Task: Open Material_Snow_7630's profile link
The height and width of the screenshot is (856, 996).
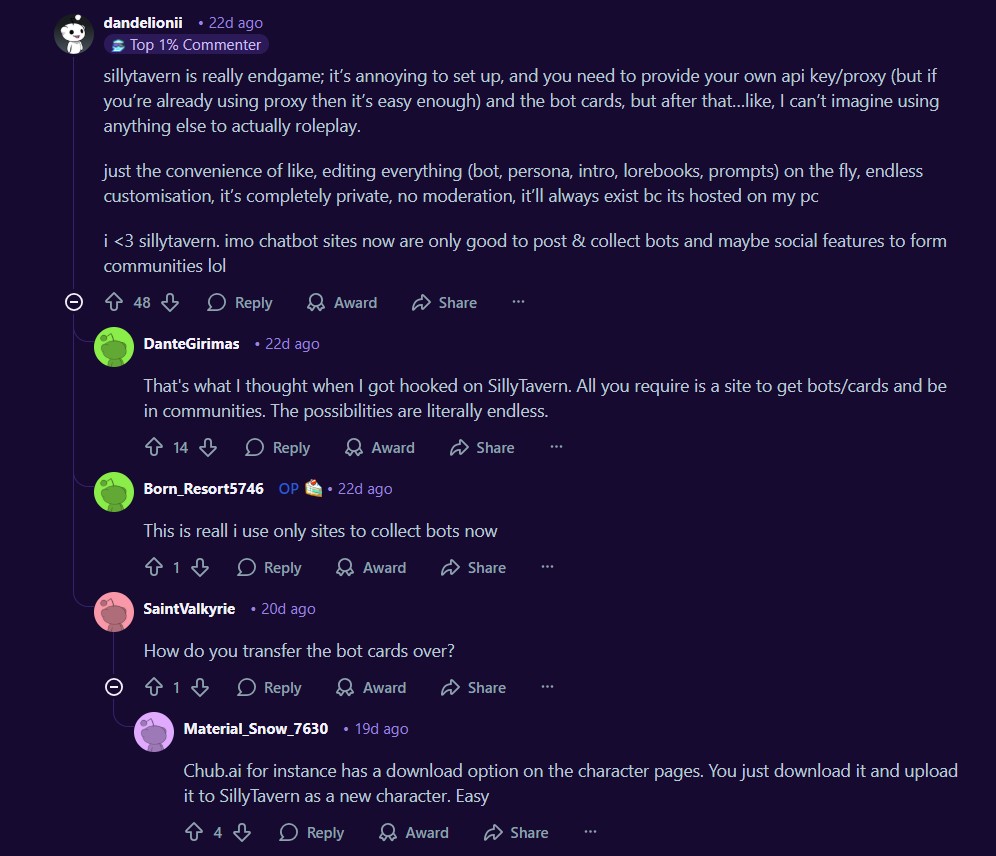Action: tap(256, 728)
